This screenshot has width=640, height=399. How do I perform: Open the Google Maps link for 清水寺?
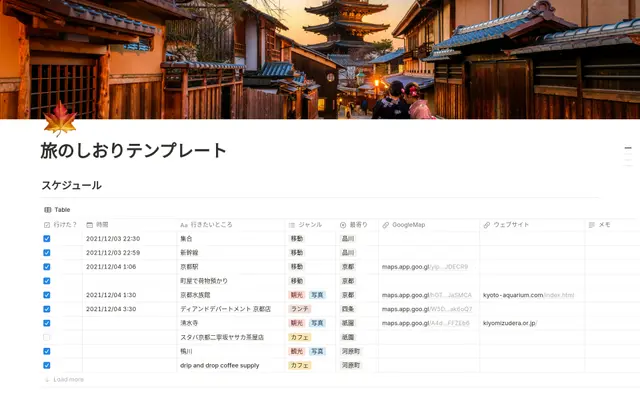(426, 323)
